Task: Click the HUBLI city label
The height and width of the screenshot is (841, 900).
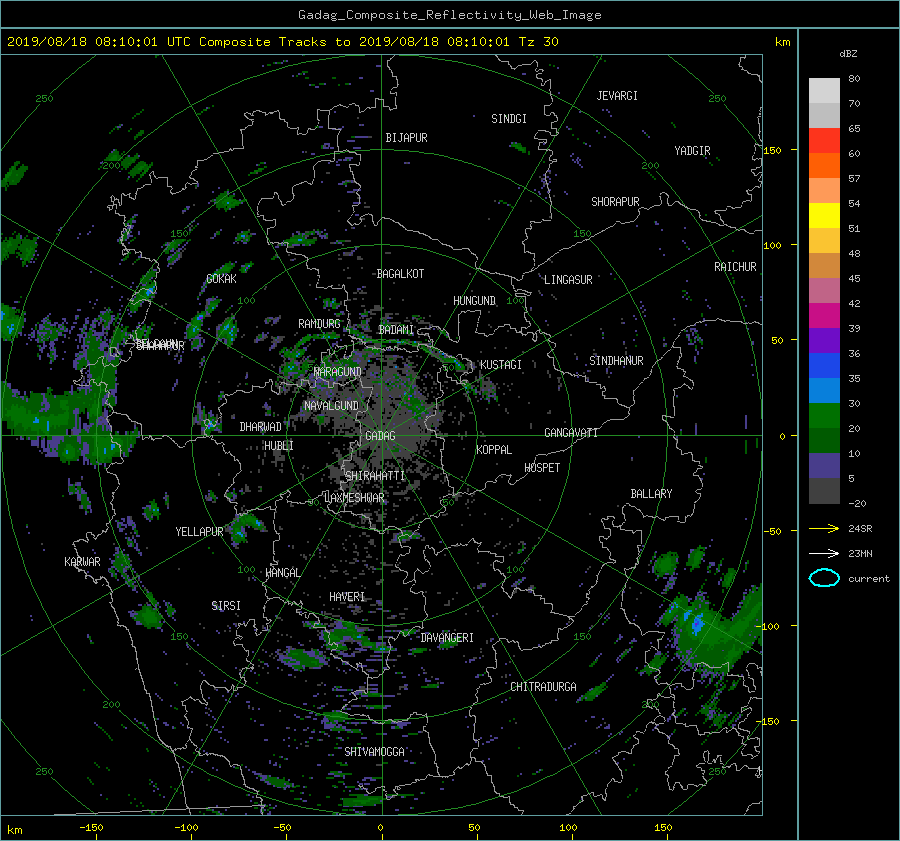Action: point(279,445)
